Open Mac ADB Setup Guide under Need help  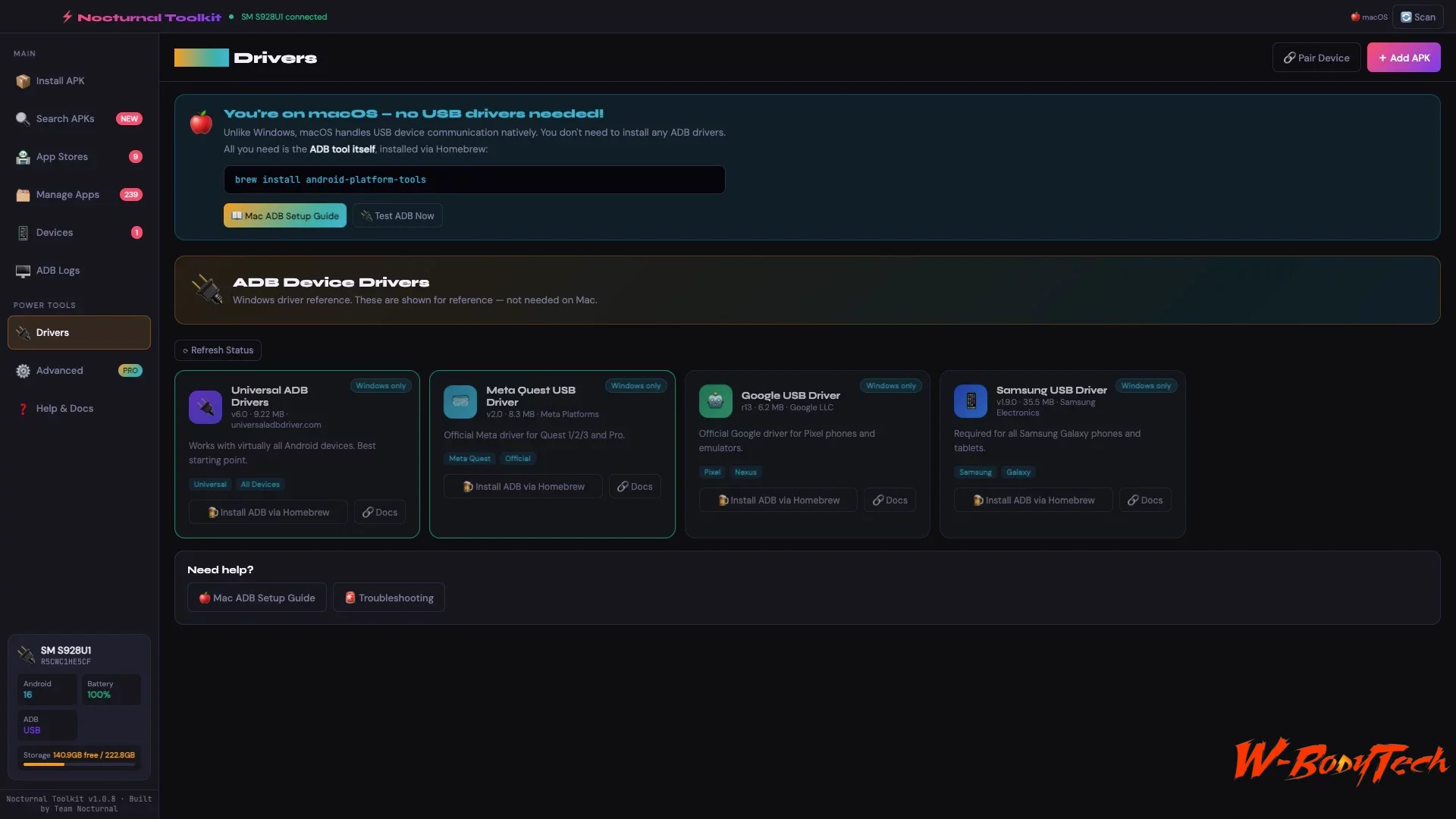point(257,598)
